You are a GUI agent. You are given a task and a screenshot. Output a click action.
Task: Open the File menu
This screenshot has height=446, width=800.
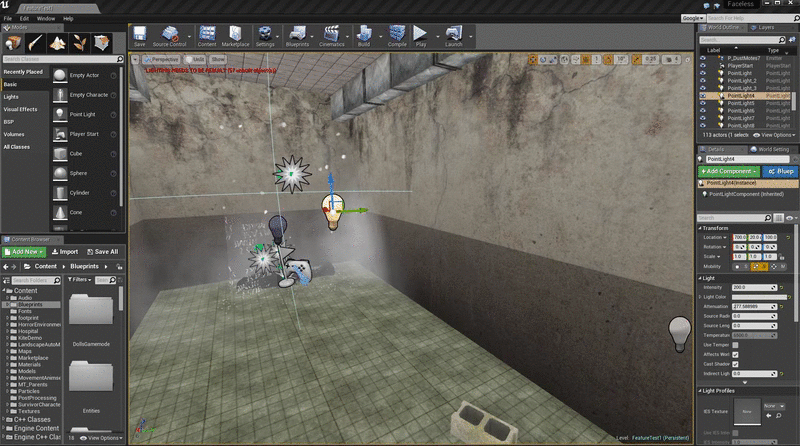coord(8,18)
